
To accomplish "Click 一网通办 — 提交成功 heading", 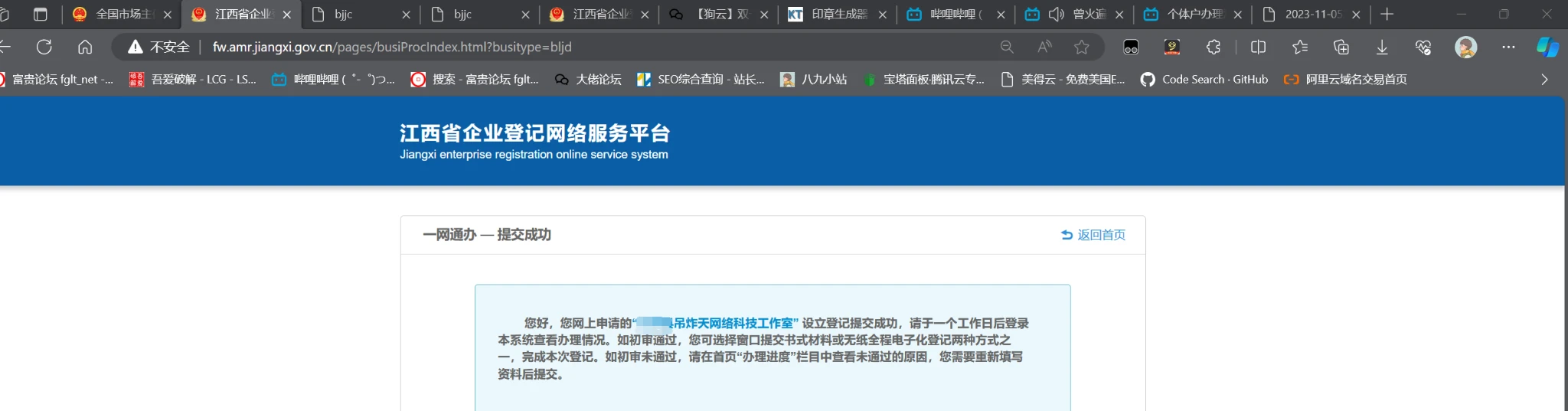I will point(487,235).
